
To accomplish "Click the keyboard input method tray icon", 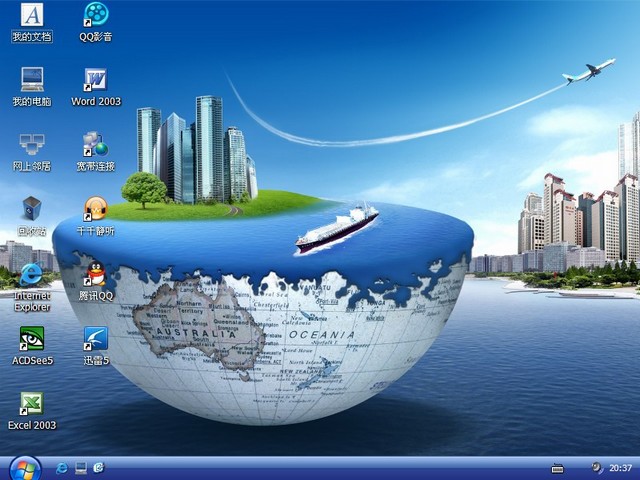I will [557, 468].
